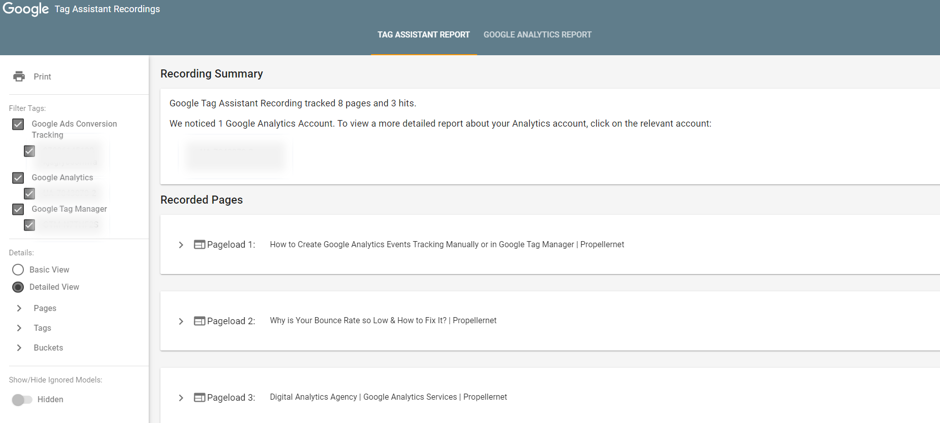Click the Print label

point(43,77)
